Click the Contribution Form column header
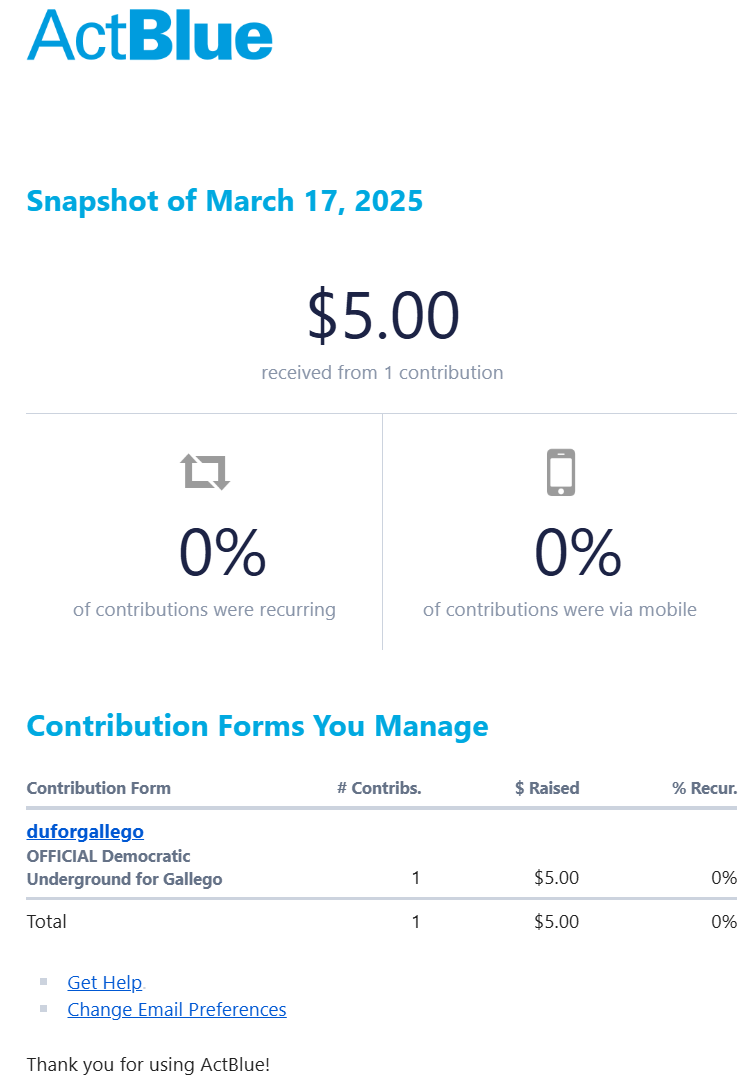The image size is (747, 1082). click(98, 788)
